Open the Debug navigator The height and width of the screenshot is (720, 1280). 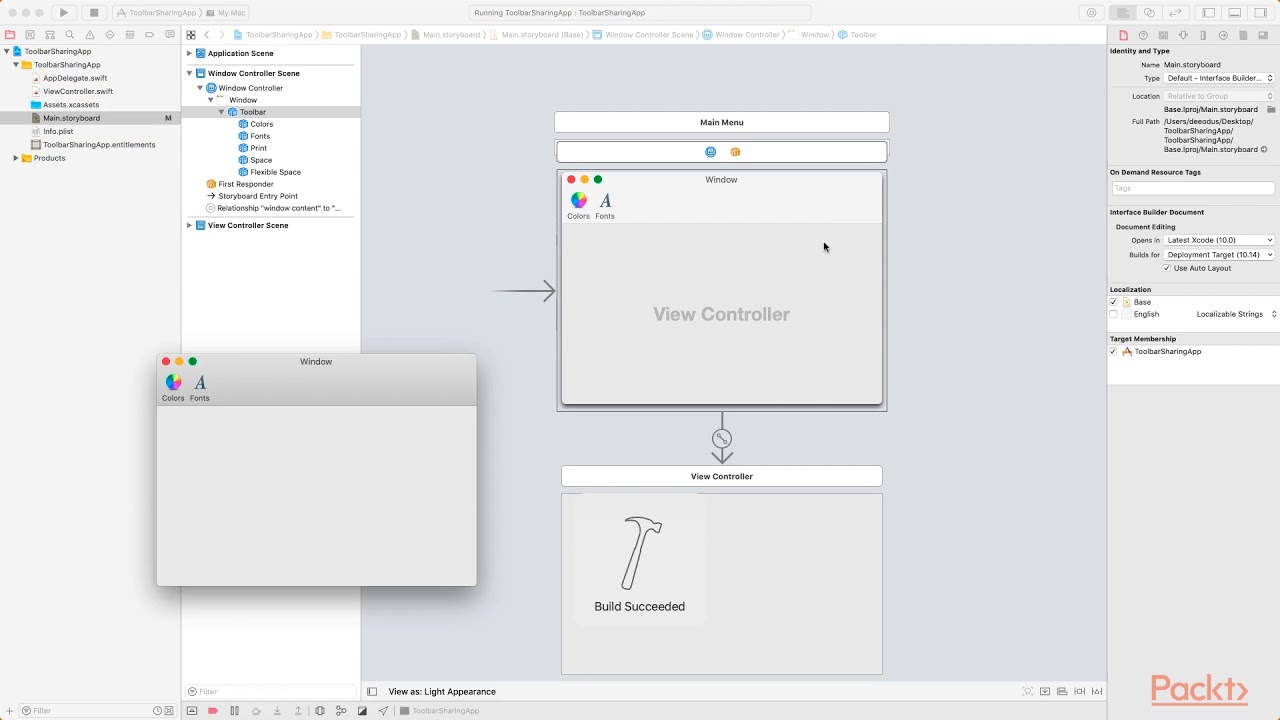point(130,35)
